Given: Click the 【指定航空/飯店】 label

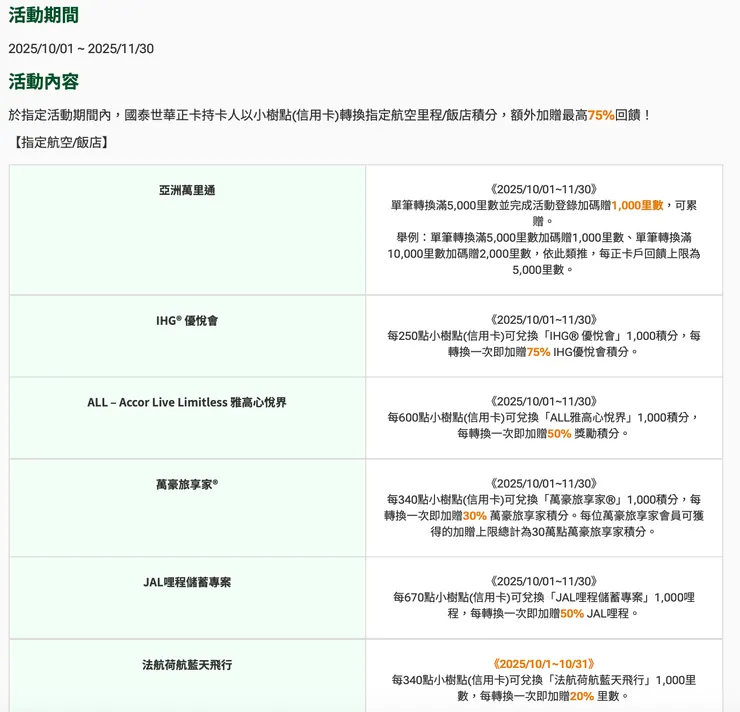Looking at the screenshot, I should tap(59, 142).
